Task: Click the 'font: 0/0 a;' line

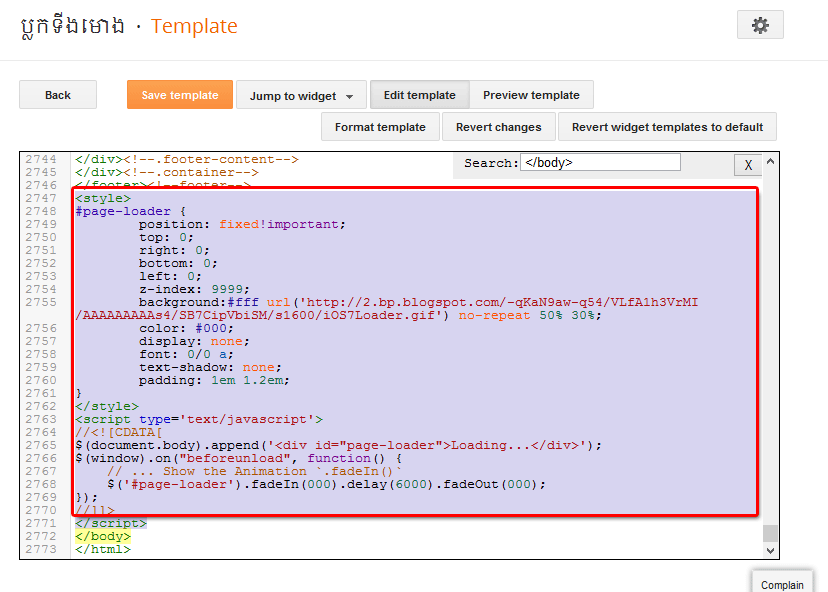Action: (x=186, y=355)
